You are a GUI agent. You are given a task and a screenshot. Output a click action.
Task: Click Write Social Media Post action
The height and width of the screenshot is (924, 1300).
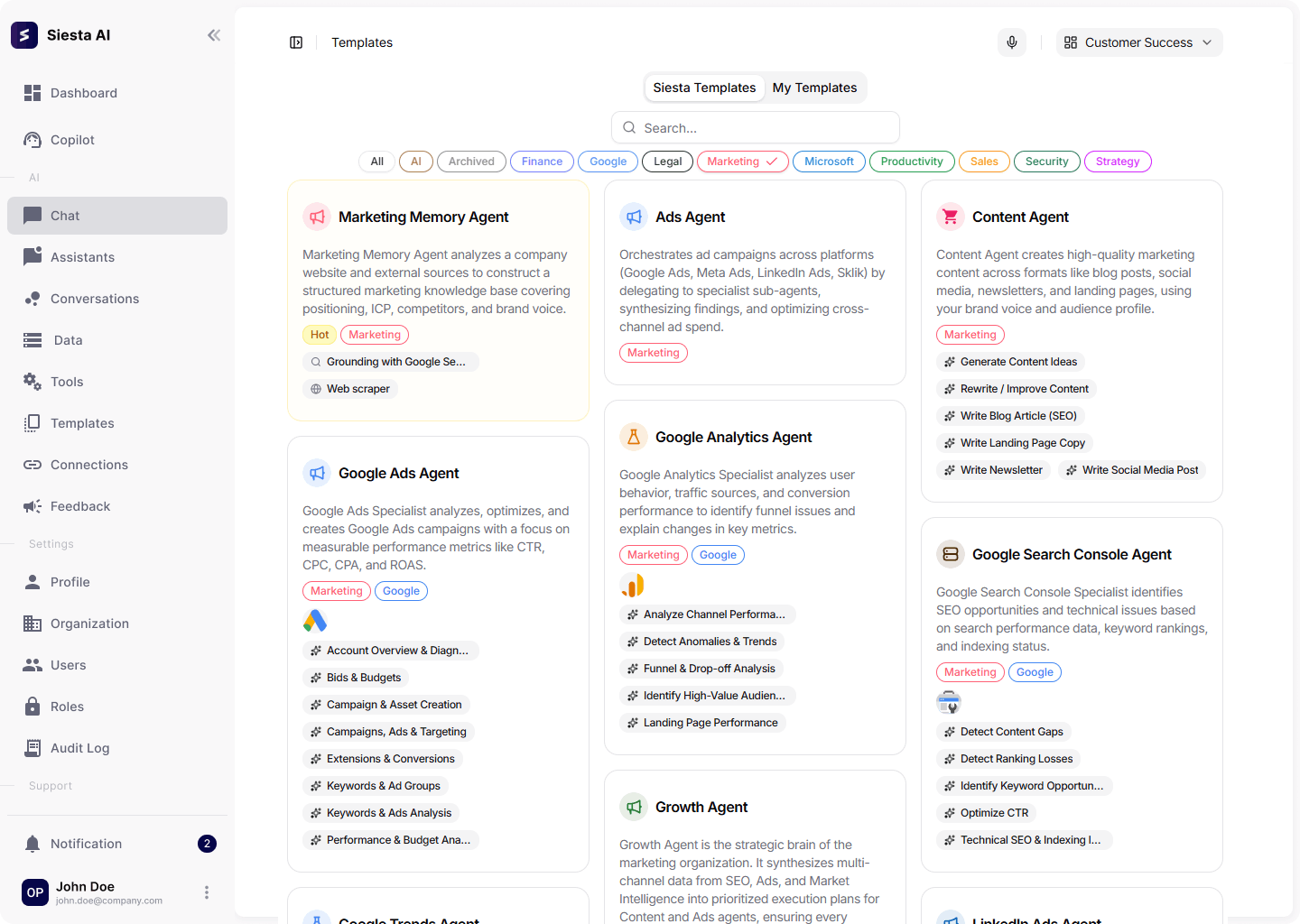1132,470
